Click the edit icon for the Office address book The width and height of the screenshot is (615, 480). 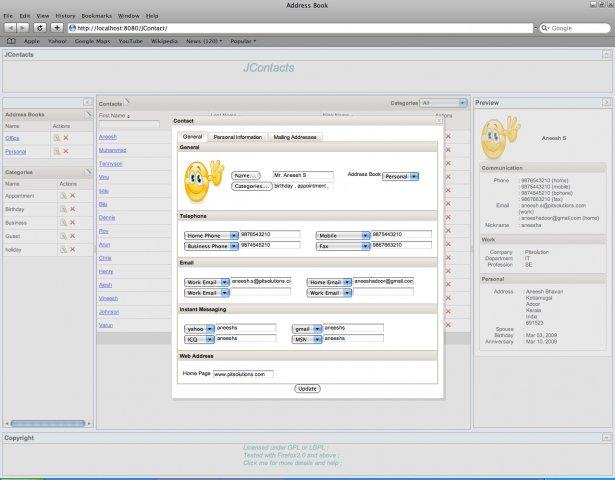tap(57, 138)
